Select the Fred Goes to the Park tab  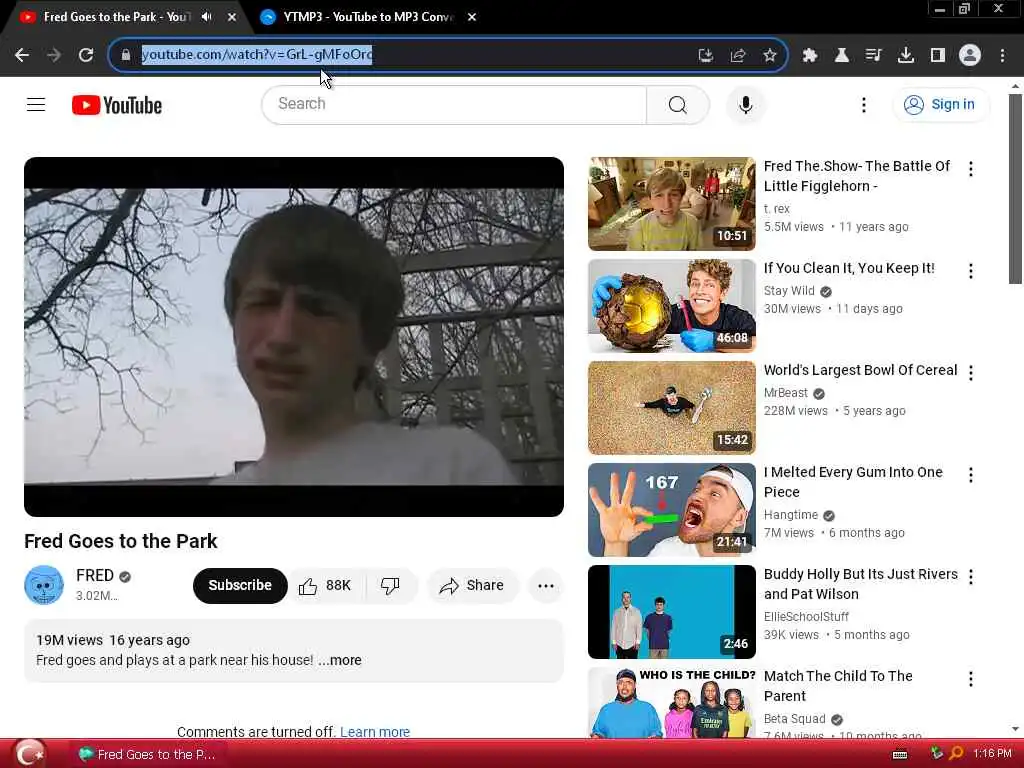pyautogui.click(x=115, y=17)
